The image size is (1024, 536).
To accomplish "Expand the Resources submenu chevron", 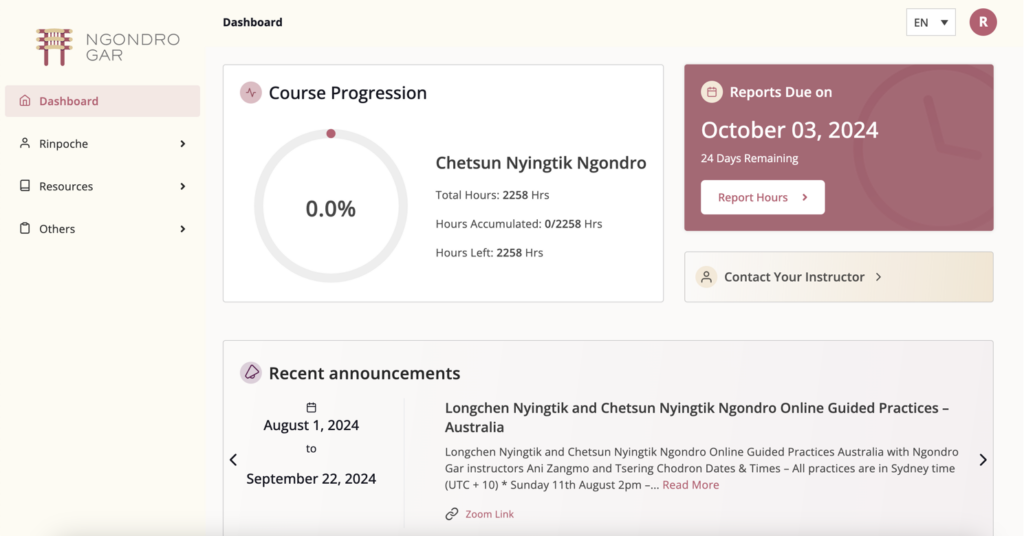I will tap(182, 186).
